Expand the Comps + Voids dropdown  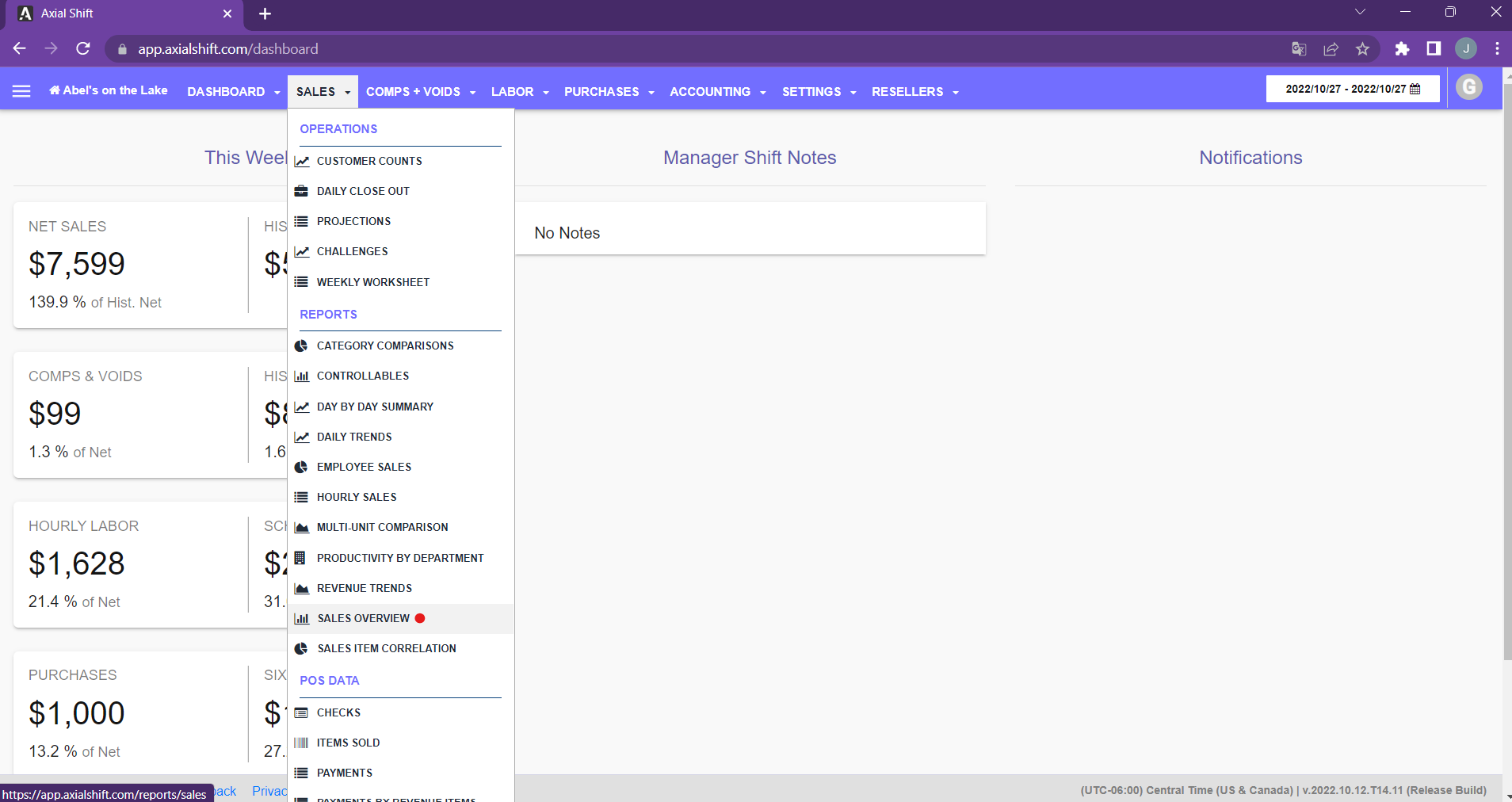420,92
